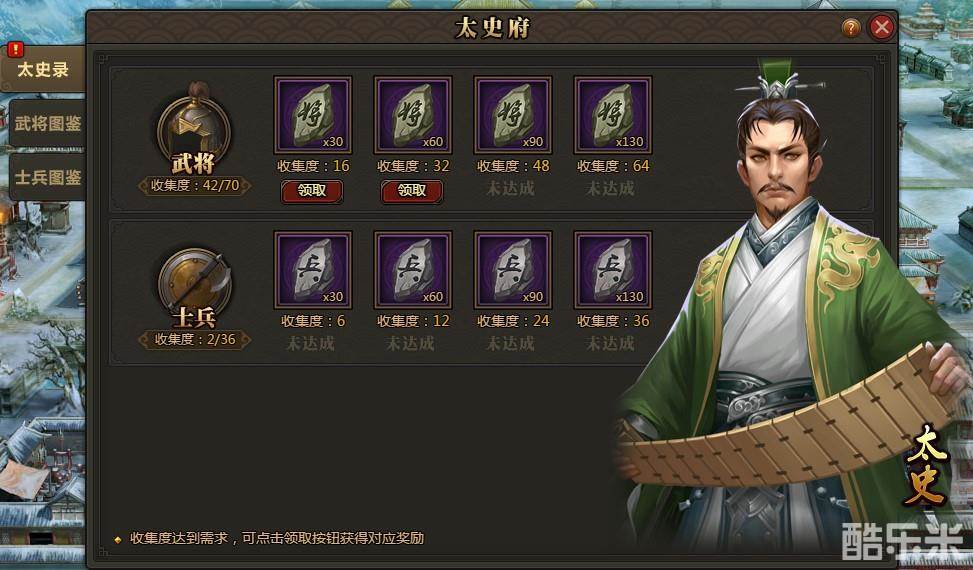Screen dimensions: 973x570
Task: Click the 兵 token x30 reward icon
Action: pos(313,270)
